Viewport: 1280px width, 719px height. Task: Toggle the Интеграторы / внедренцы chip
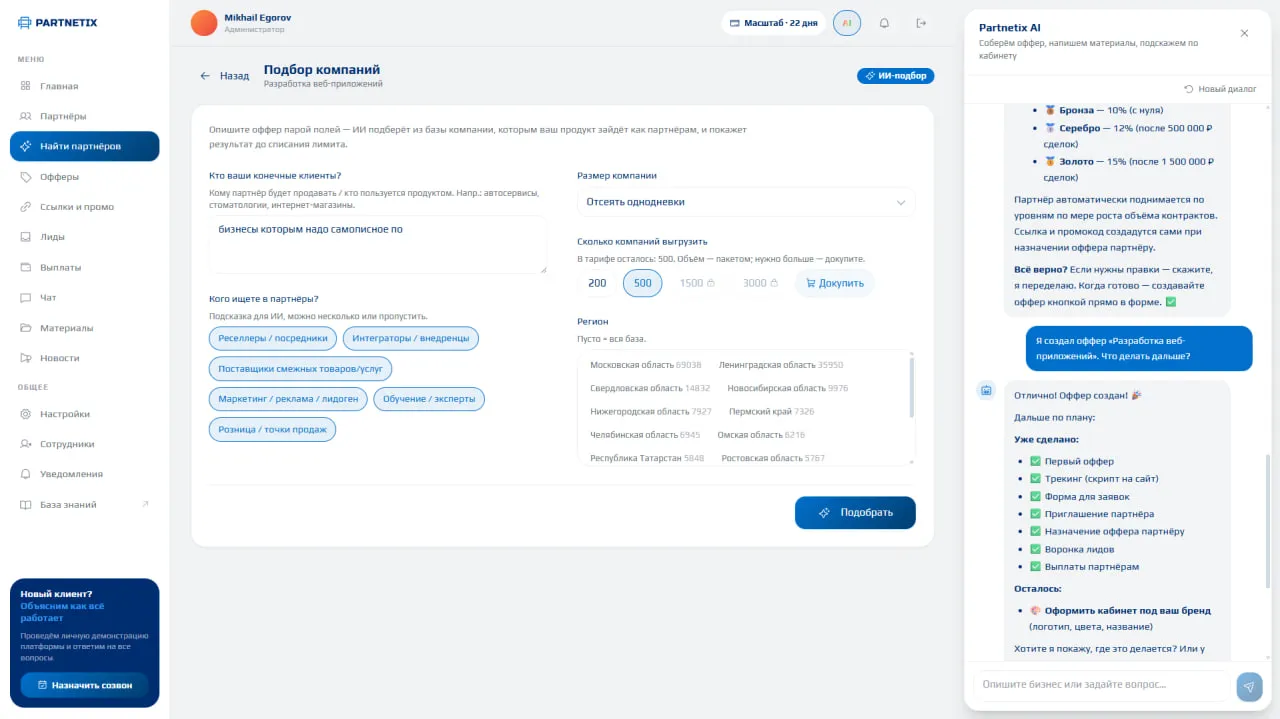[x=411, y=338]
